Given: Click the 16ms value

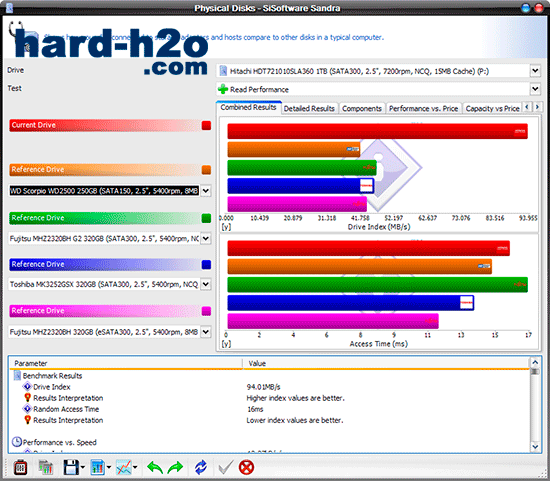Looking at the screenshot, I should coord(255,409).
